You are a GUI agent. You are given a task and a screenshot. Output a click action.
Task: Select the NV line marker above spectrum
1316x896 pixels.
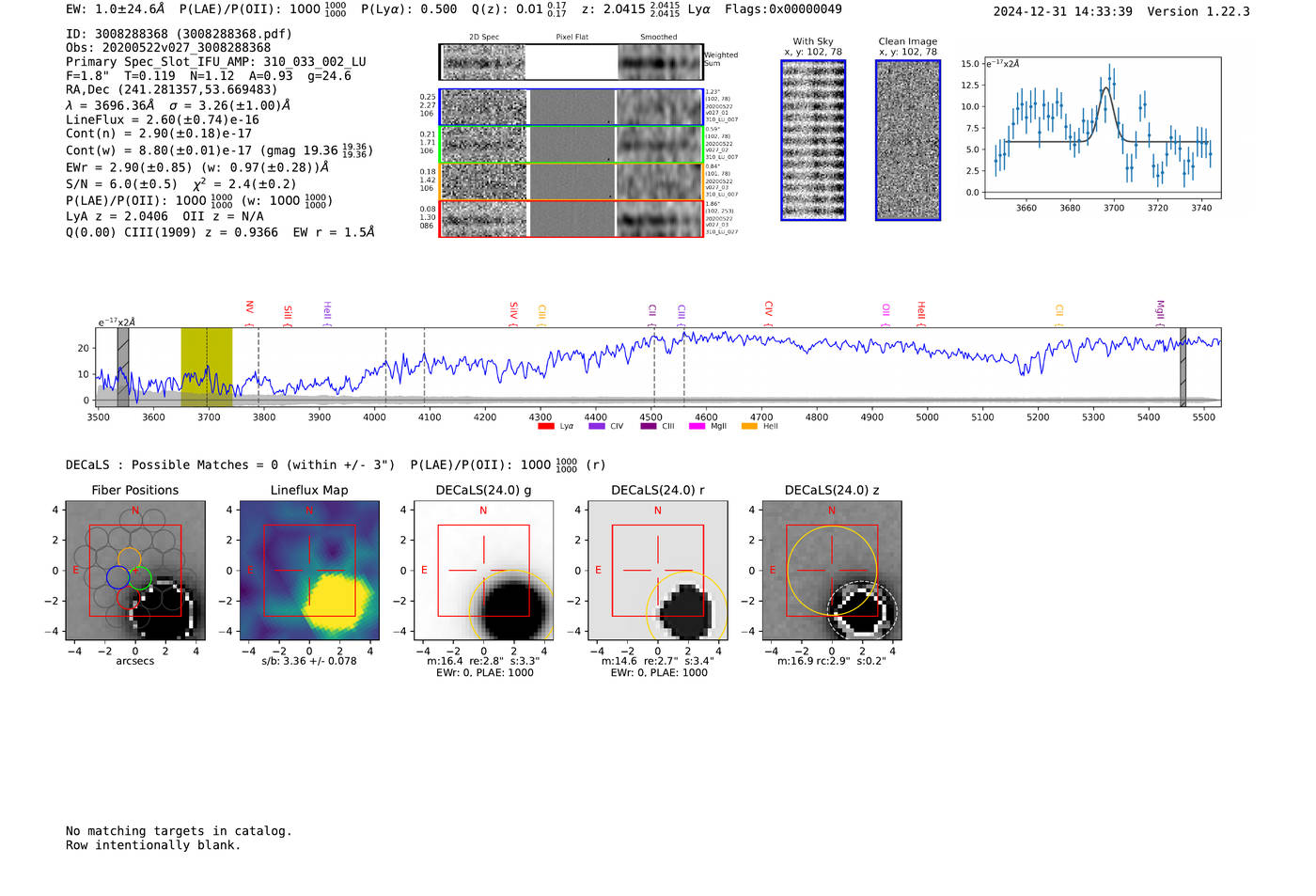(249, 313)
